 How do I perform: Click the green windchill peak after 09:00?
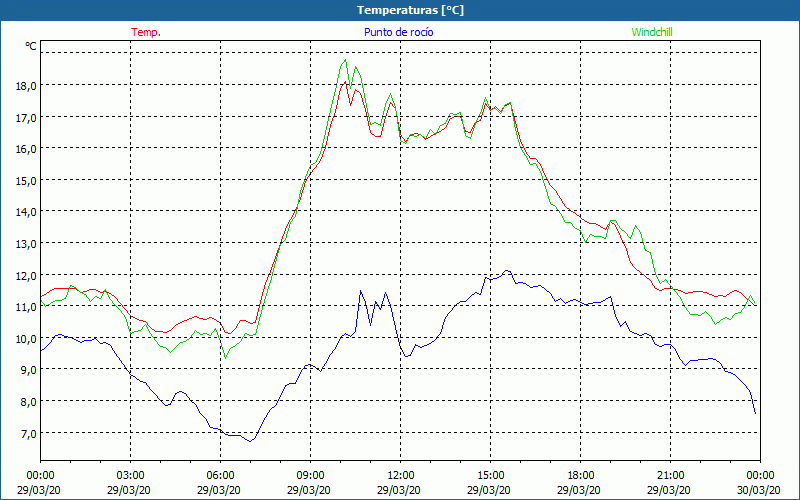(x=345, y=60)
